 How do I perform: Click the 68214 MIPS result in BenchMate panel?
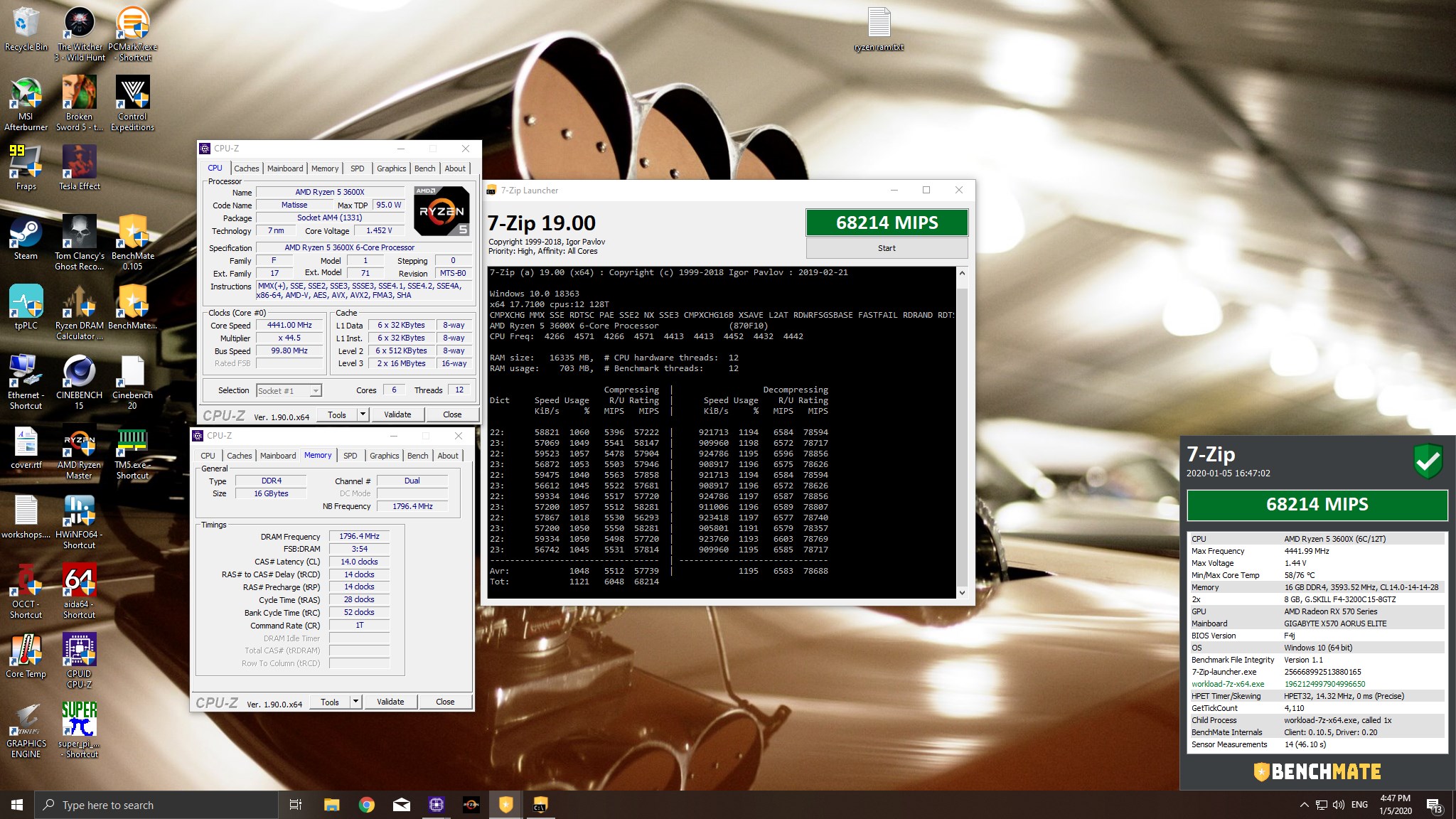coord(1317,505)
